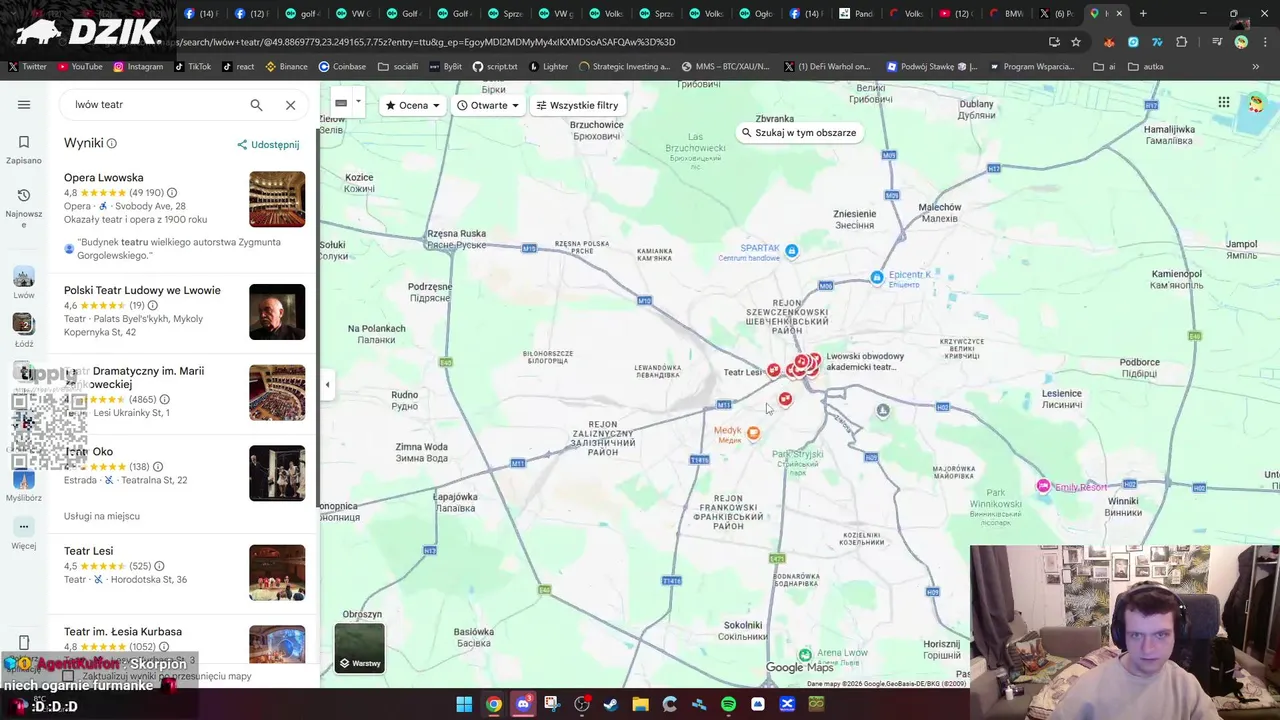Open YouTube bookmark
1280x720 pixels.
80,67
